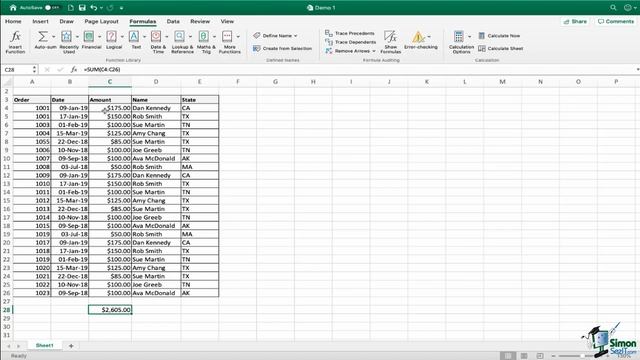Click the Search magnifier icon
The height and width of the screenshot is (360, 640).
point(613,8)
